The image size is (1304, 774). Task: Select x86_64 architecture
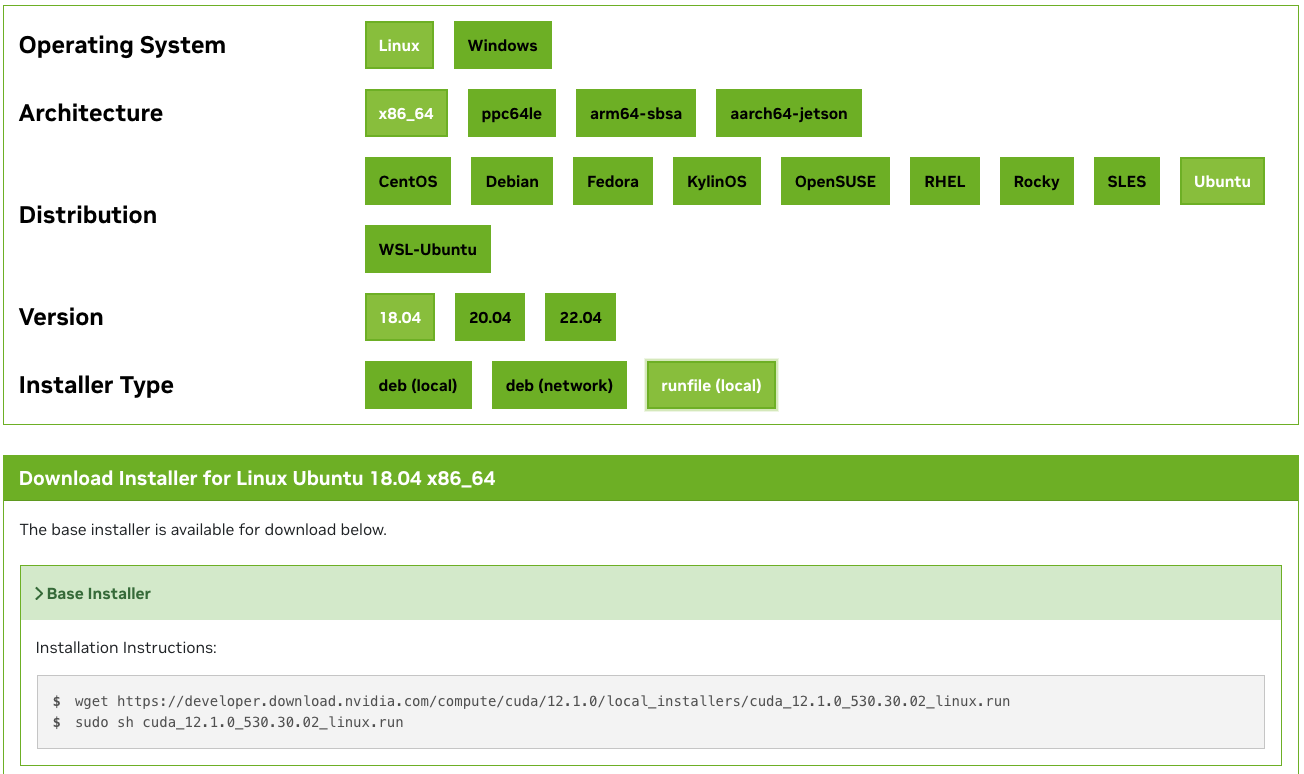406,113
